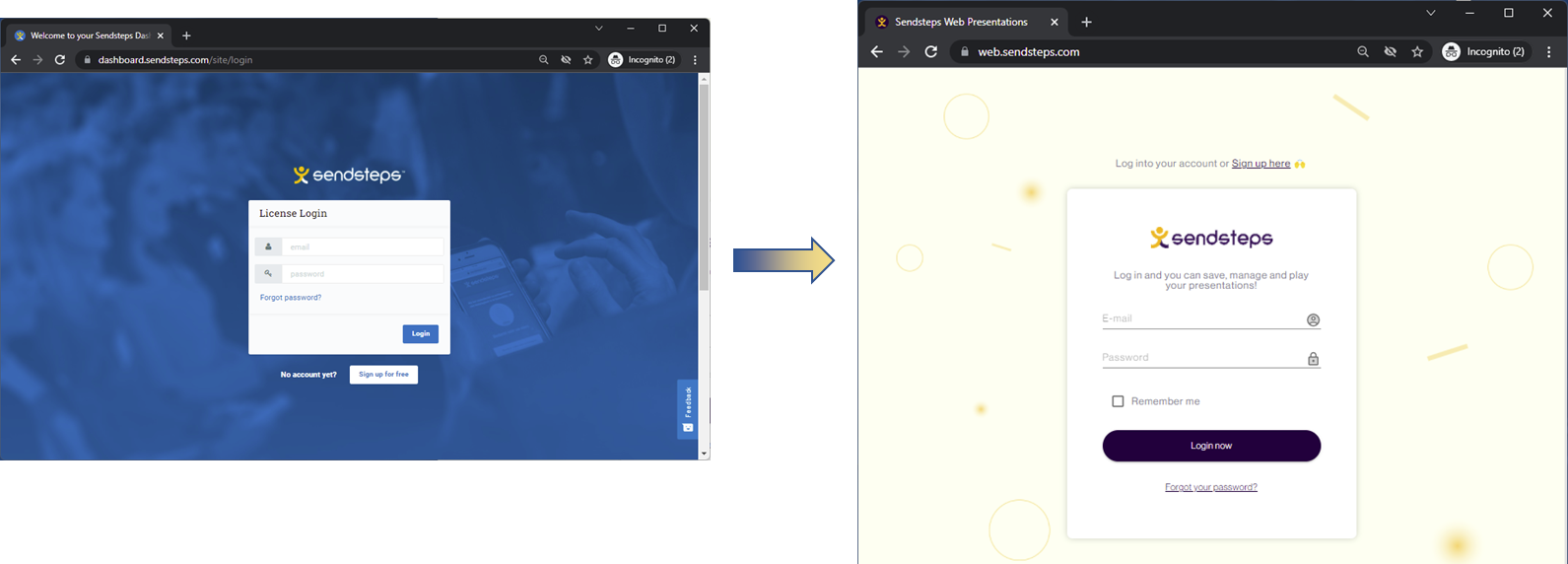Click the tab search chevron in web.sendsteps.com window
The height and width of the screenshot is (564, 1568).
(x=1431, y=13)
